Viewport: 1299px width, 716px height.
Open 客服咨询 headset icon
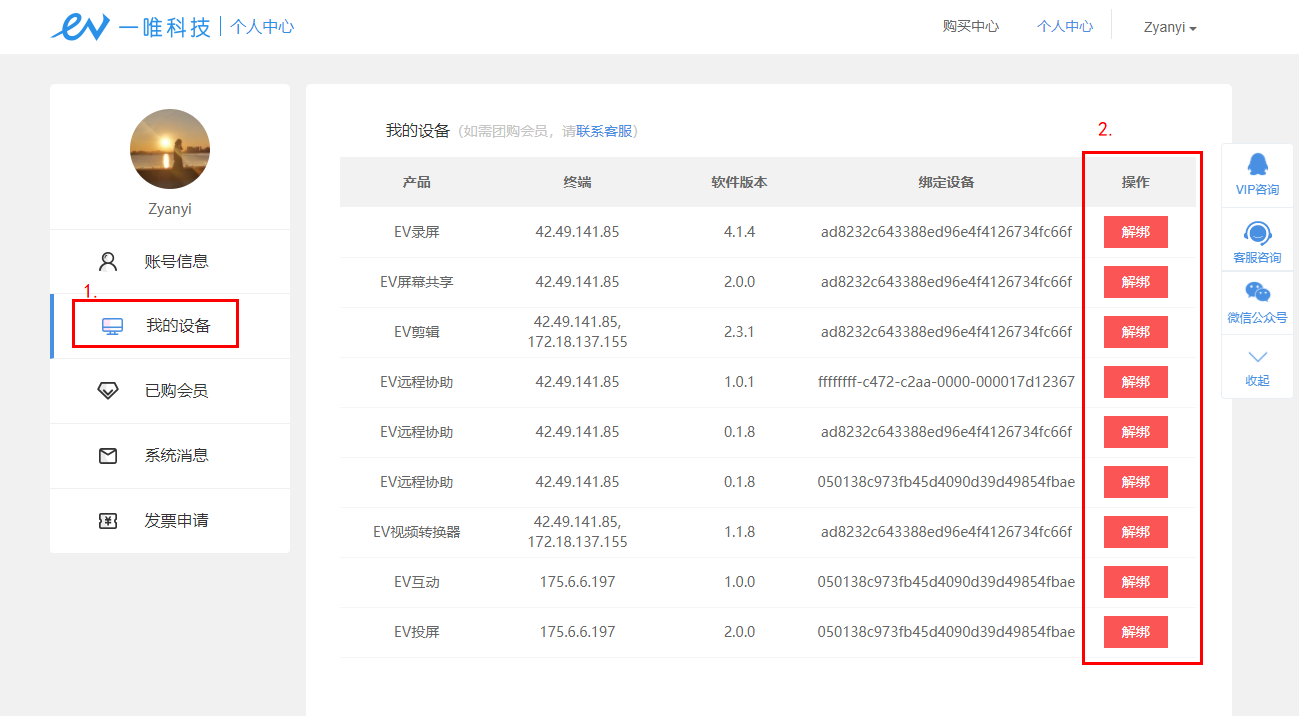1257,234
